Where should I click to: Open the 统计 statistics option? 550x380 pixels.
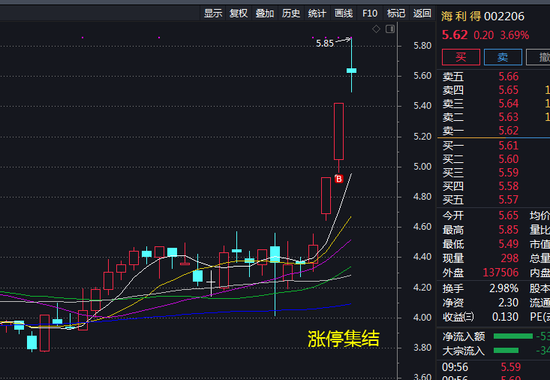coord(317,13)
